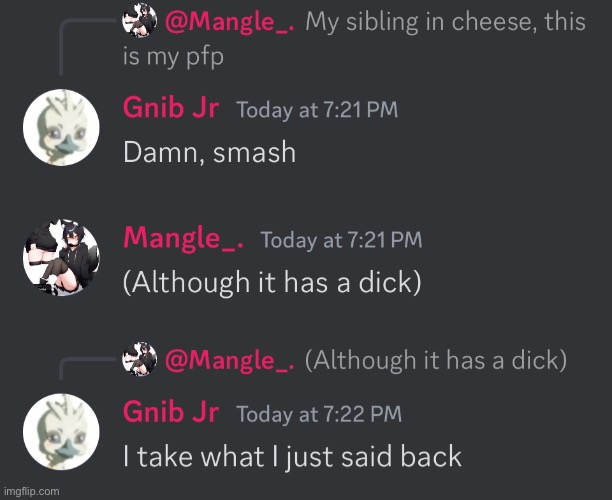Click the Gnib Jr username above "Damn, smash"
The width and height of the screenshot is (612, 500).
click(x=171, y=107)
